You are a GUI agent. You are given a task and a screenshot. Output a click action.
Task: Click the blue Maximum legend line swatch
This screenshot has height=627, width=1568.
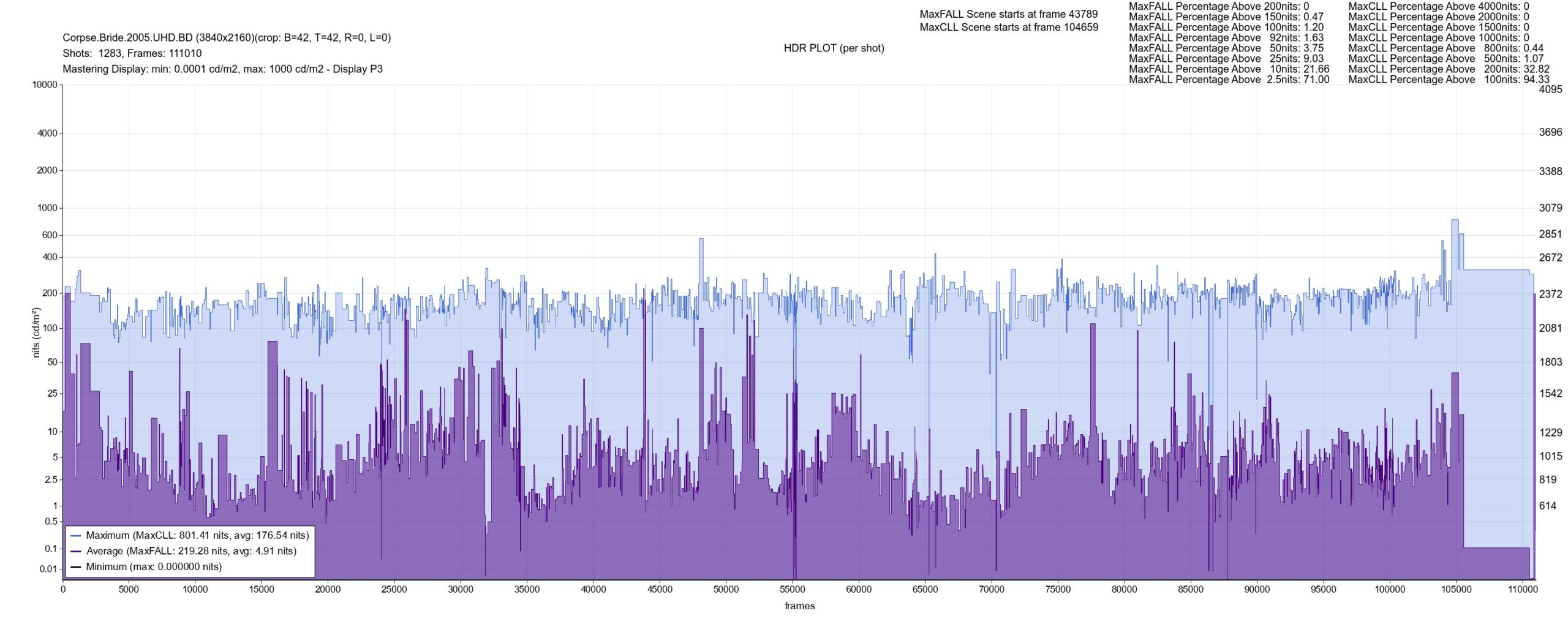tap(76, 536)
